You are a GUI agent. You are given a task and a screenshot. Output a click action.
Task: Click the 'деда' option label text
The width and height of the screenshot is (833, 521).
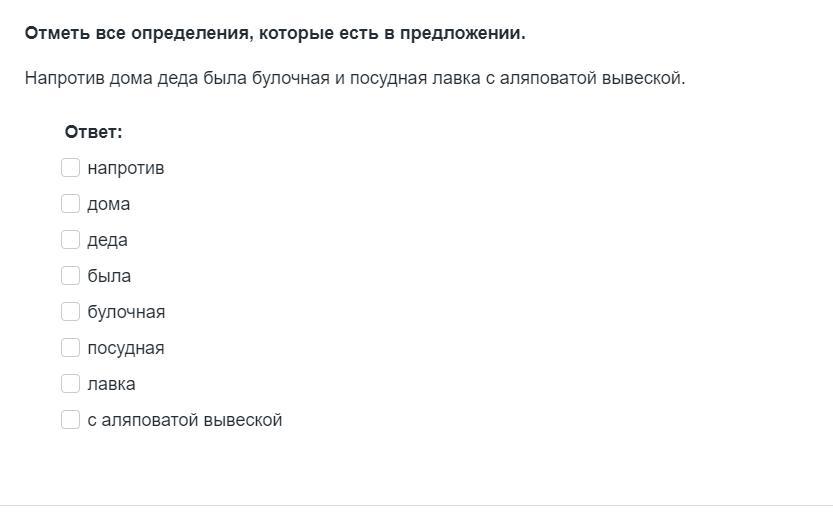(107, 240)
